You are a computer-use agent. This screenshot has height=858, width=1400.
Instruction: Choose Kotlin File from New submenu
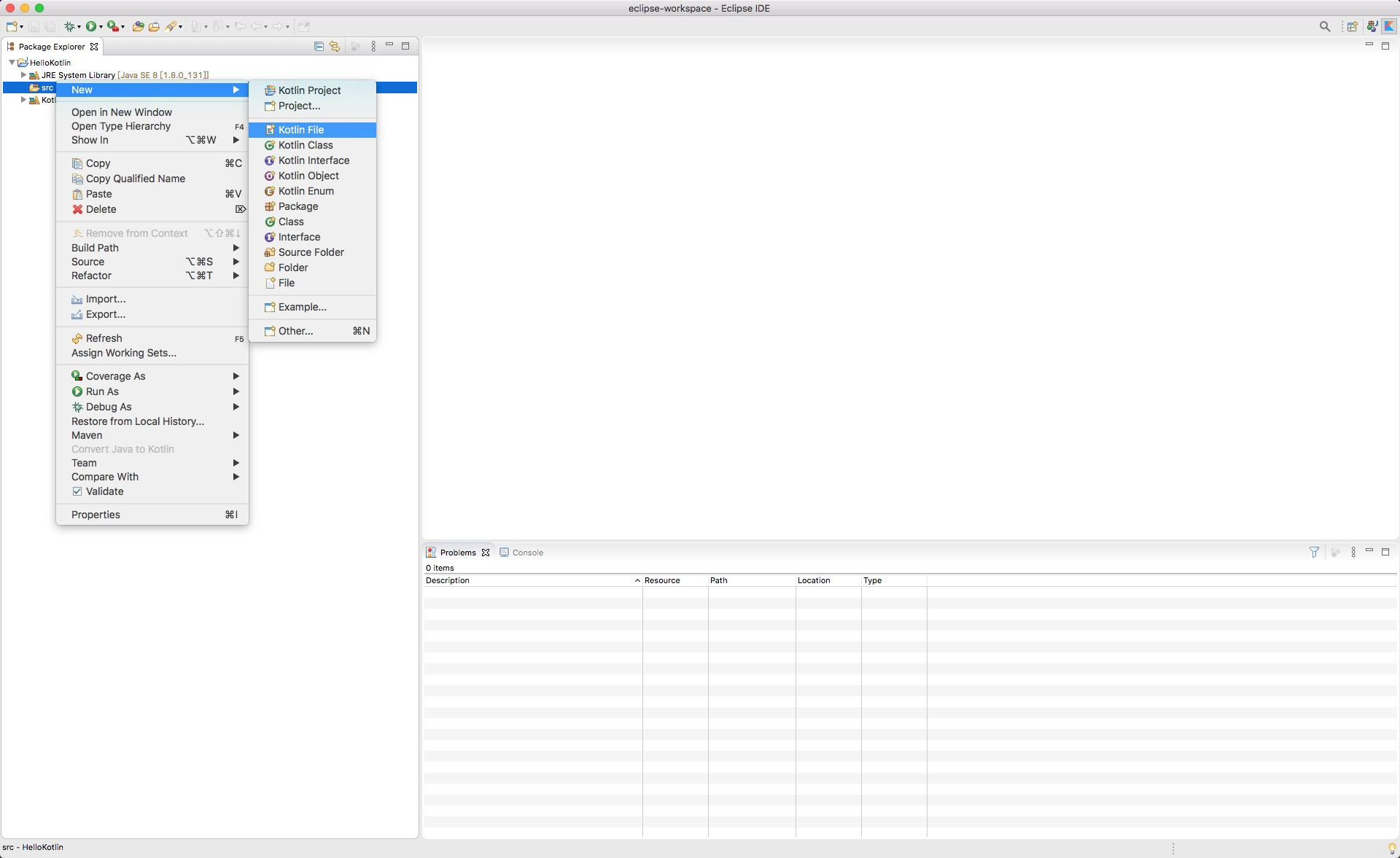pyautogui.click(x=312, y=130)
